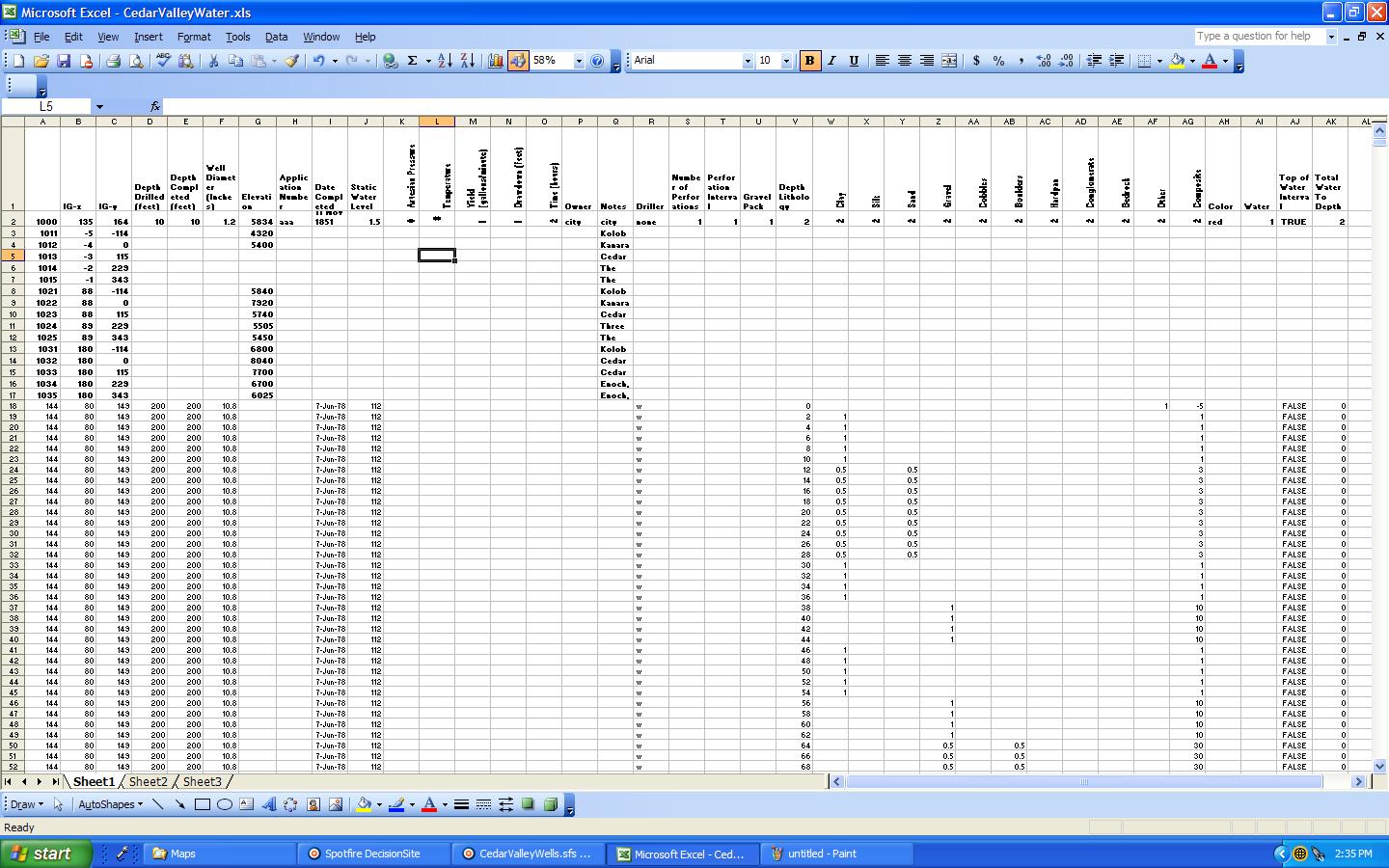Copy the selected cells
1389x868 pixels.
click(236, 61)
